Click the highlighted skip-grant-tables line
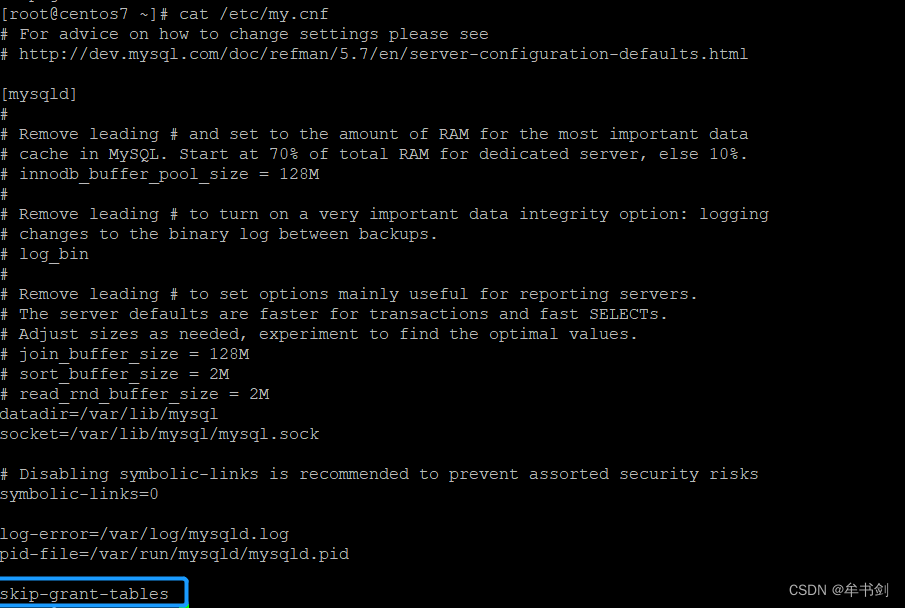905x608 pixels. point(85,594)
